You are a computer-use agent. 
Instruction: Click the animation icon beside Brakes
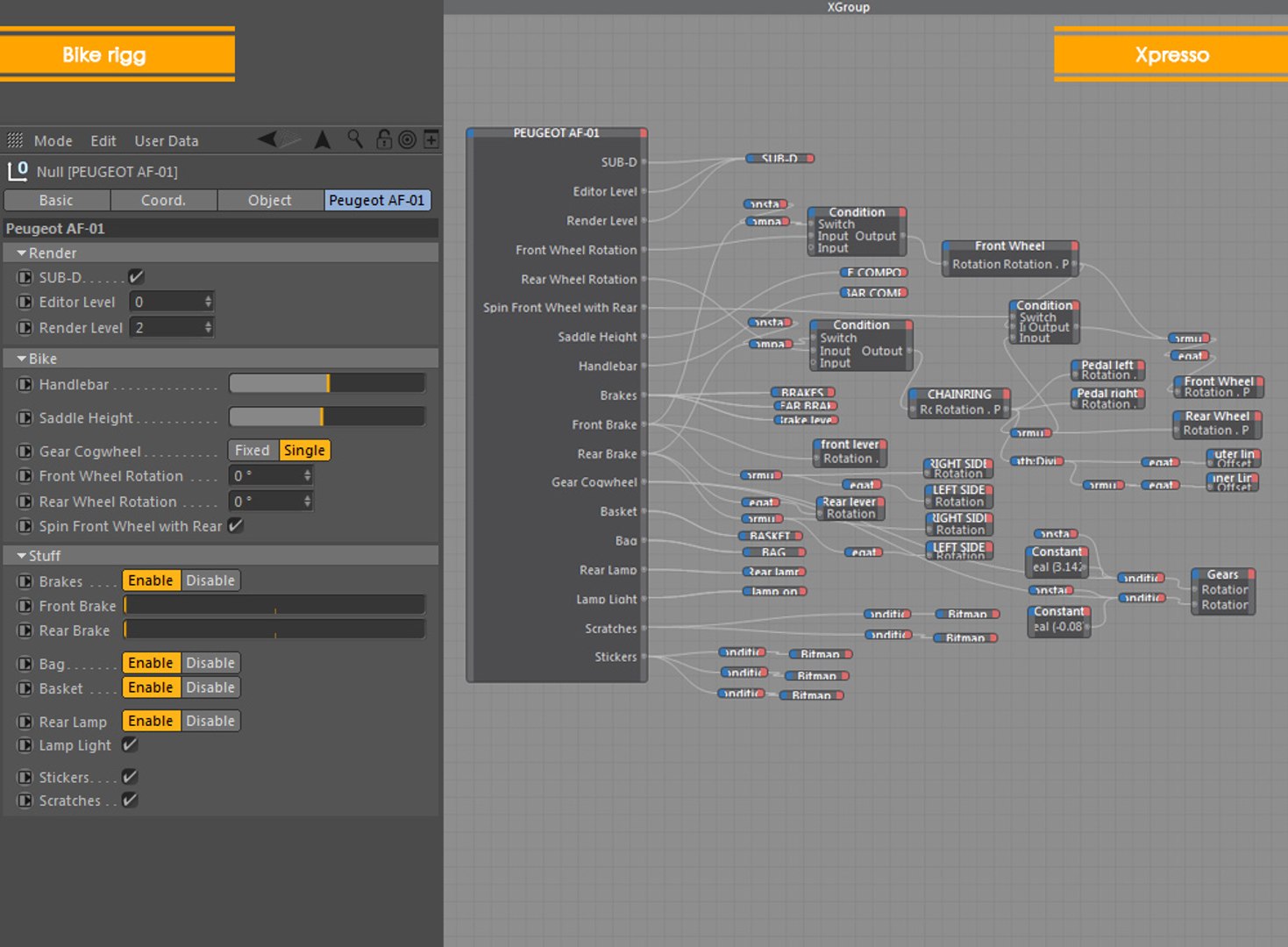(25, 581)
